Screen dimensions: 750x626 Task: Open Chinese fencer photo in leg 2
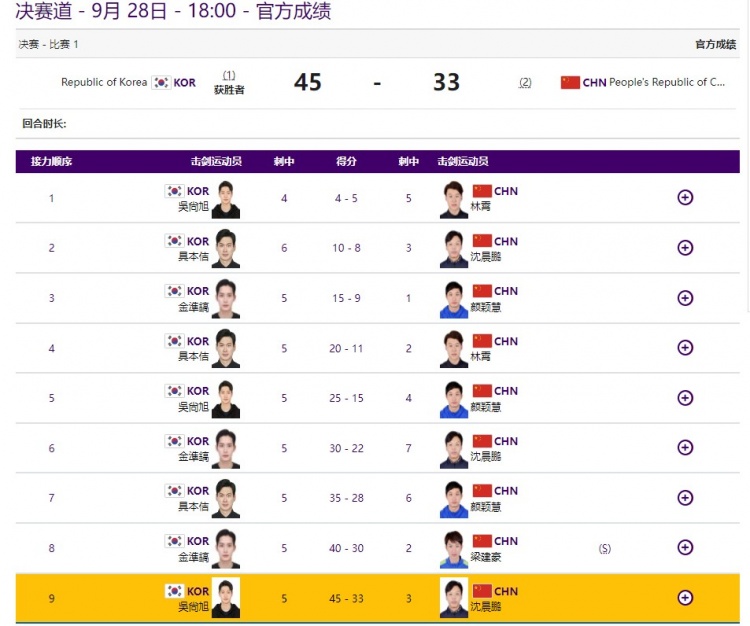click(x=453, y=249)
